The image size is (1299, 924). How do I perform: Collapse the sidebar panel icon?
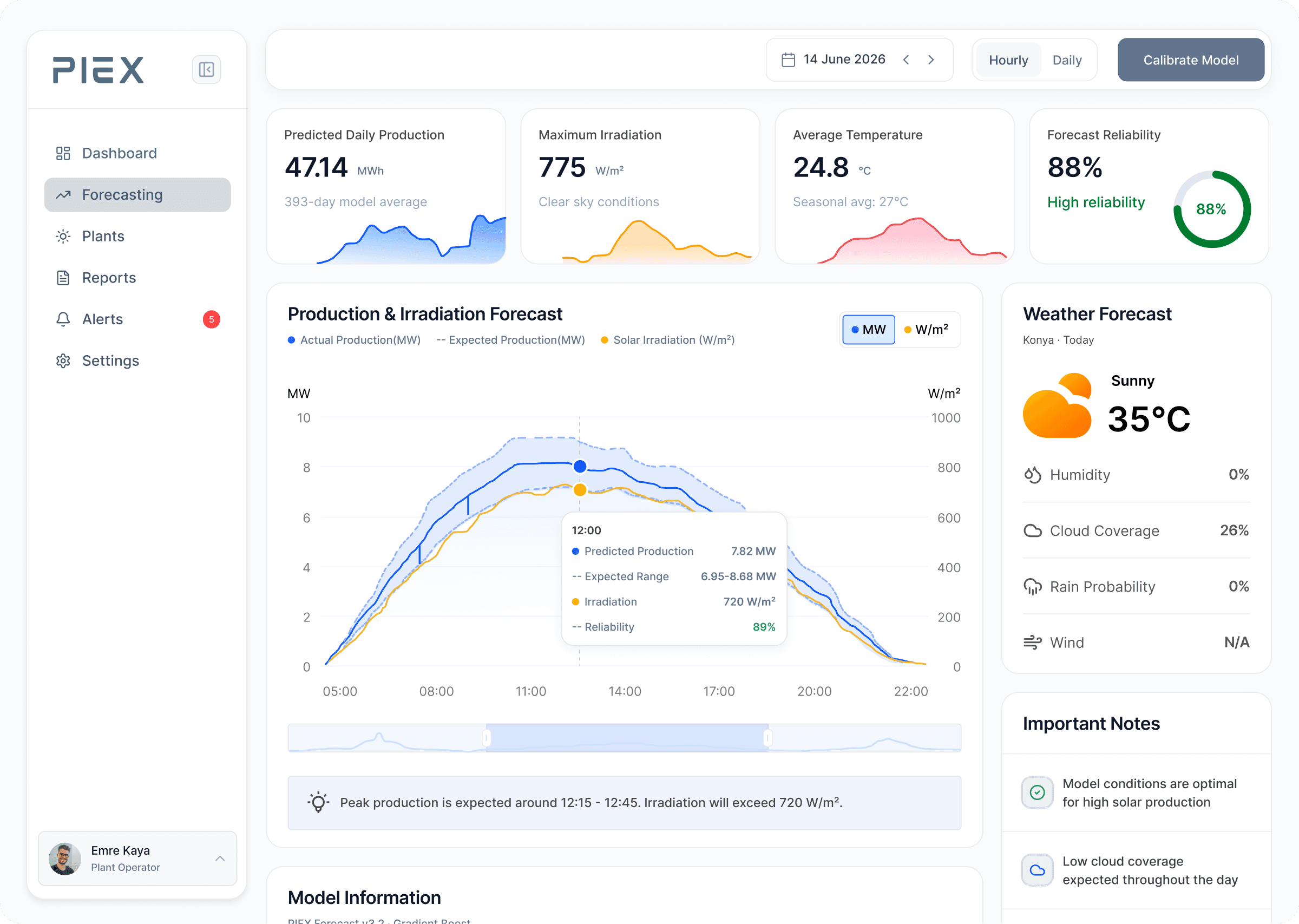206,70
